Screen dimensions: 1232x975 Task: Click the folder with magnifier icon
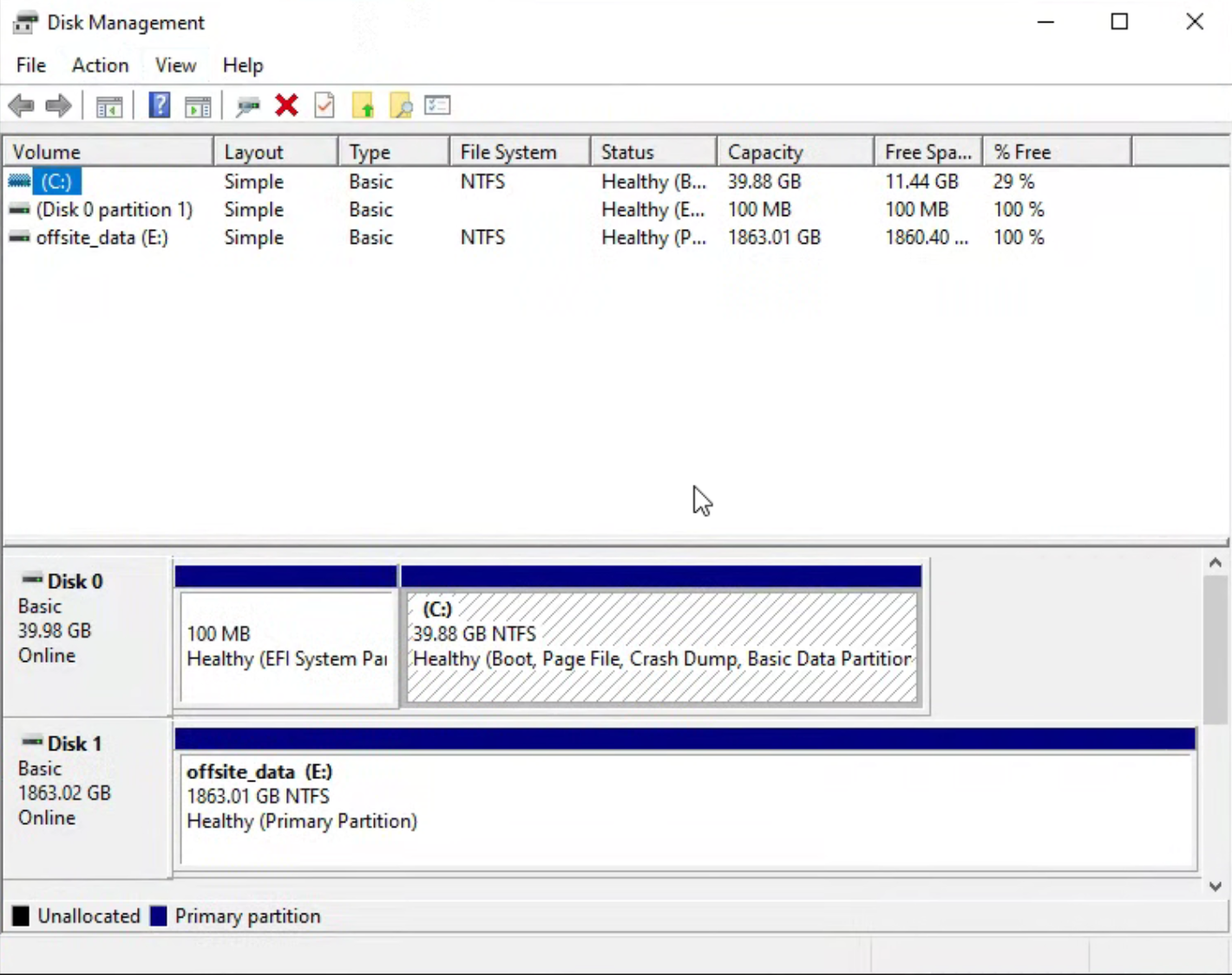pos(401,106)
